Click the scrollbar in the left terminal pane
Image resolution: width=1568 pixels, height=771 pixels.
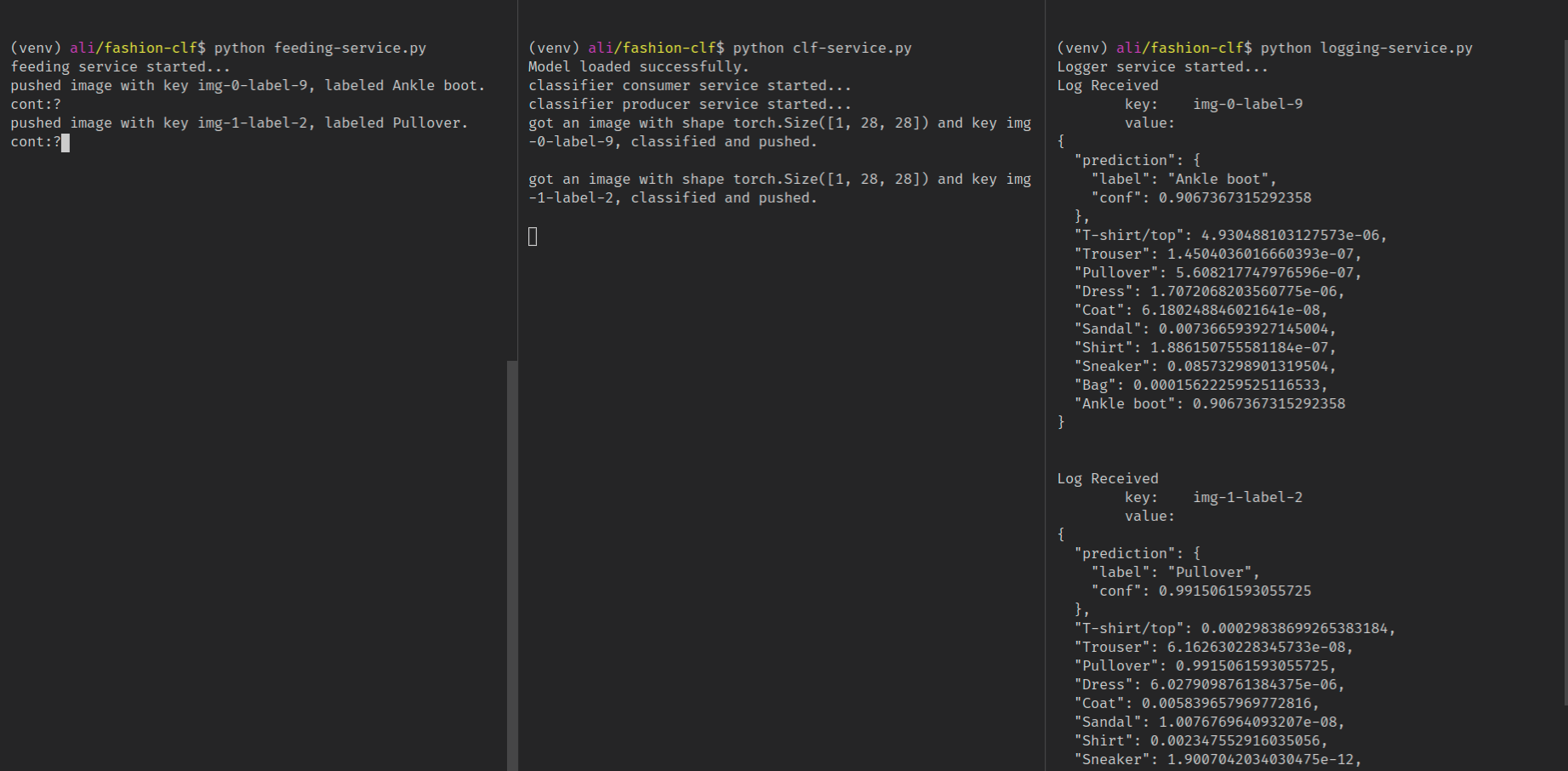click(x=512, y=565)
